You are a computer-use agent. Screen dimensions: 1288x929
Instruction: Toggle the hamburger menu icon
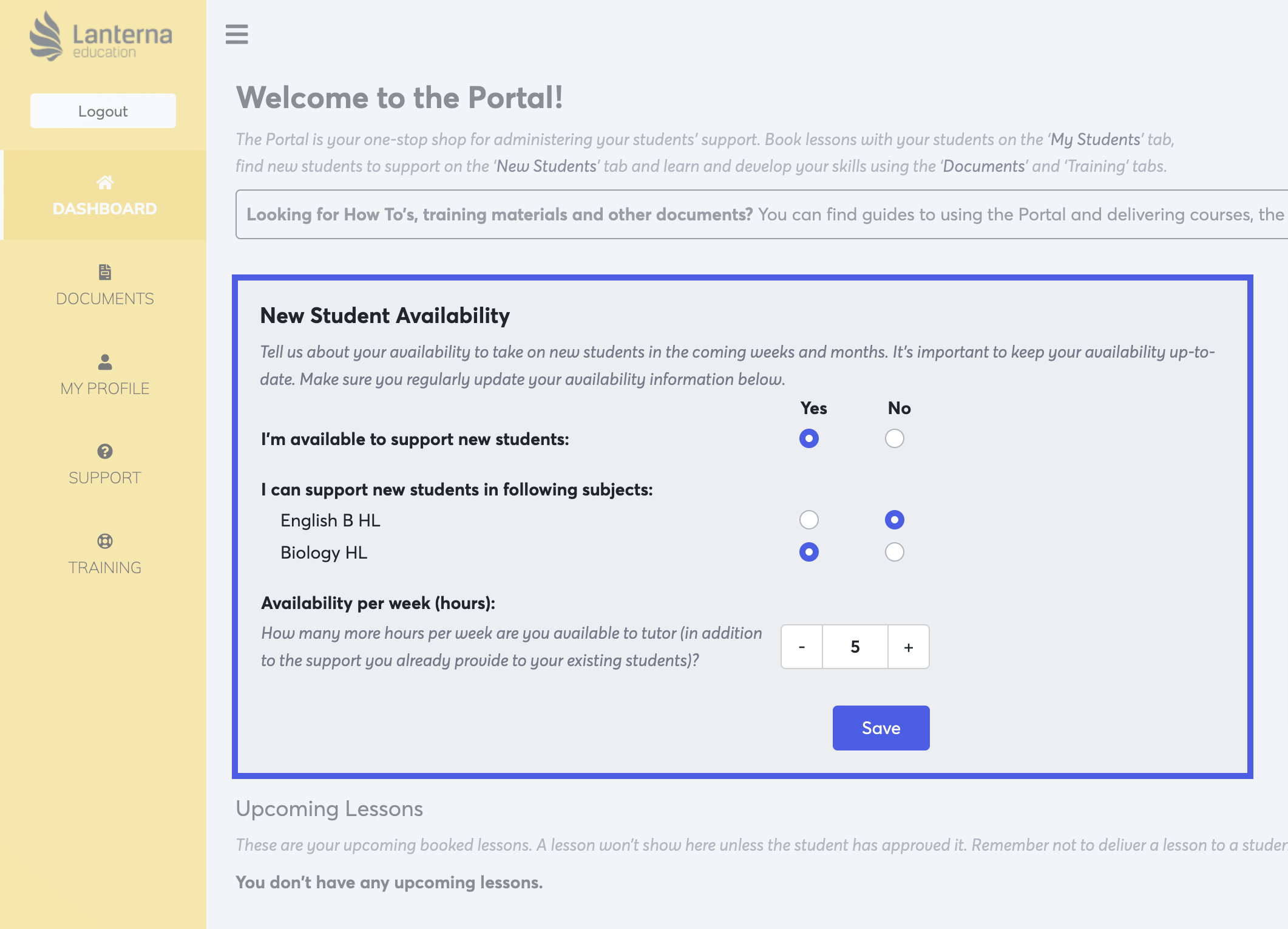click(237, 34)
